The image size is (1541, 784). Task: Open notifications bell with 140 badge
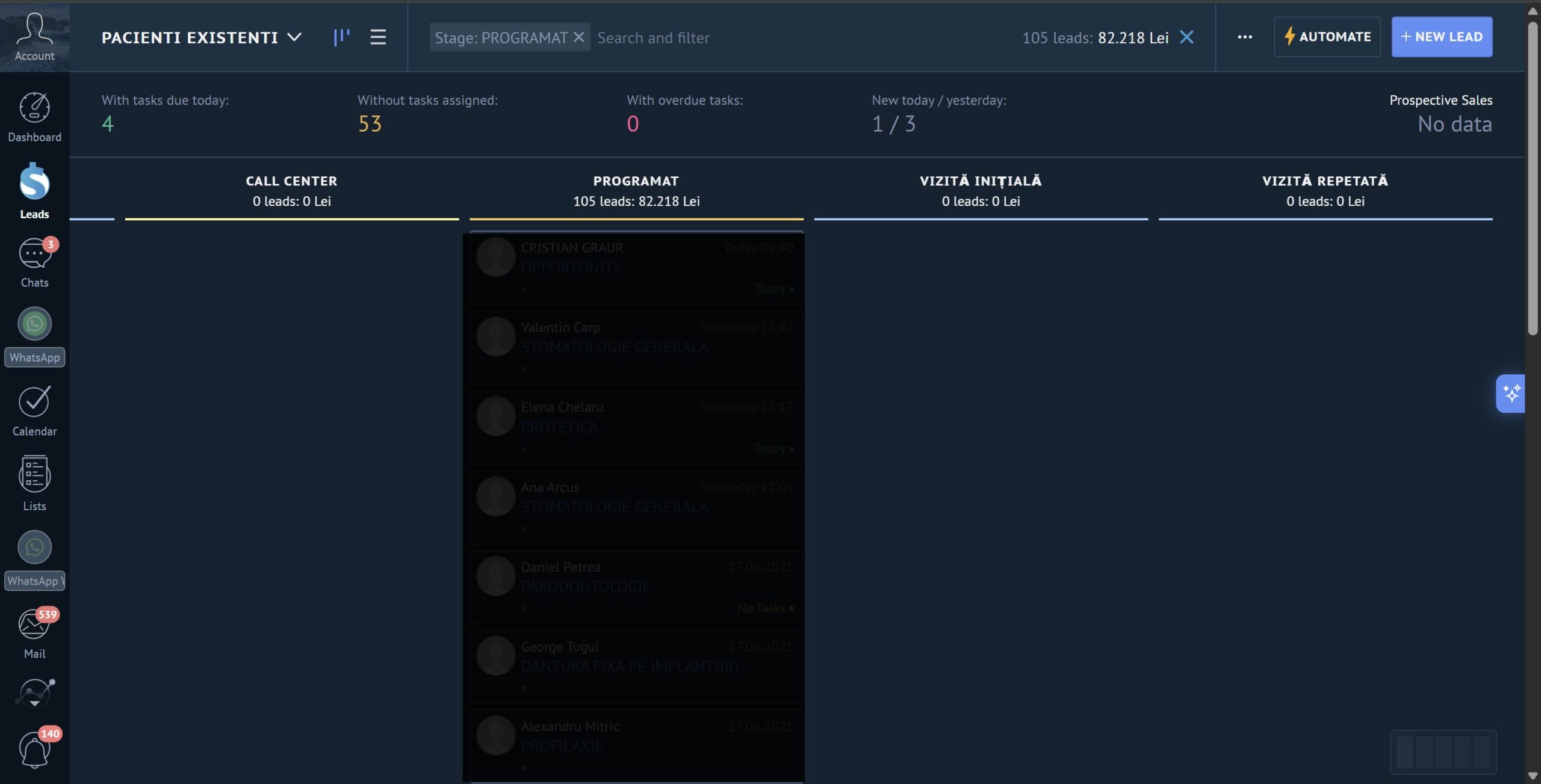point(34,750)
